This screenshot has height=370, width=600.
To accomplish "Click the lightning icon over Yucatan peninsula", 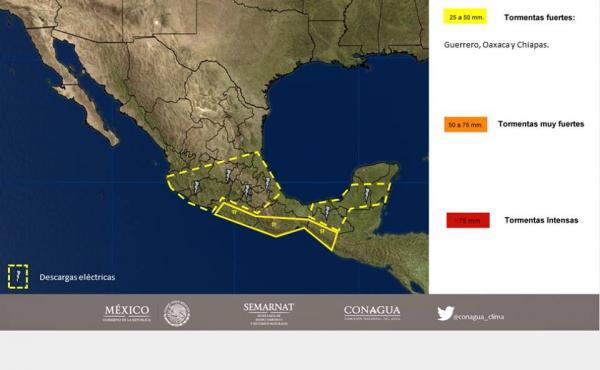I will (x=367, y=194).
